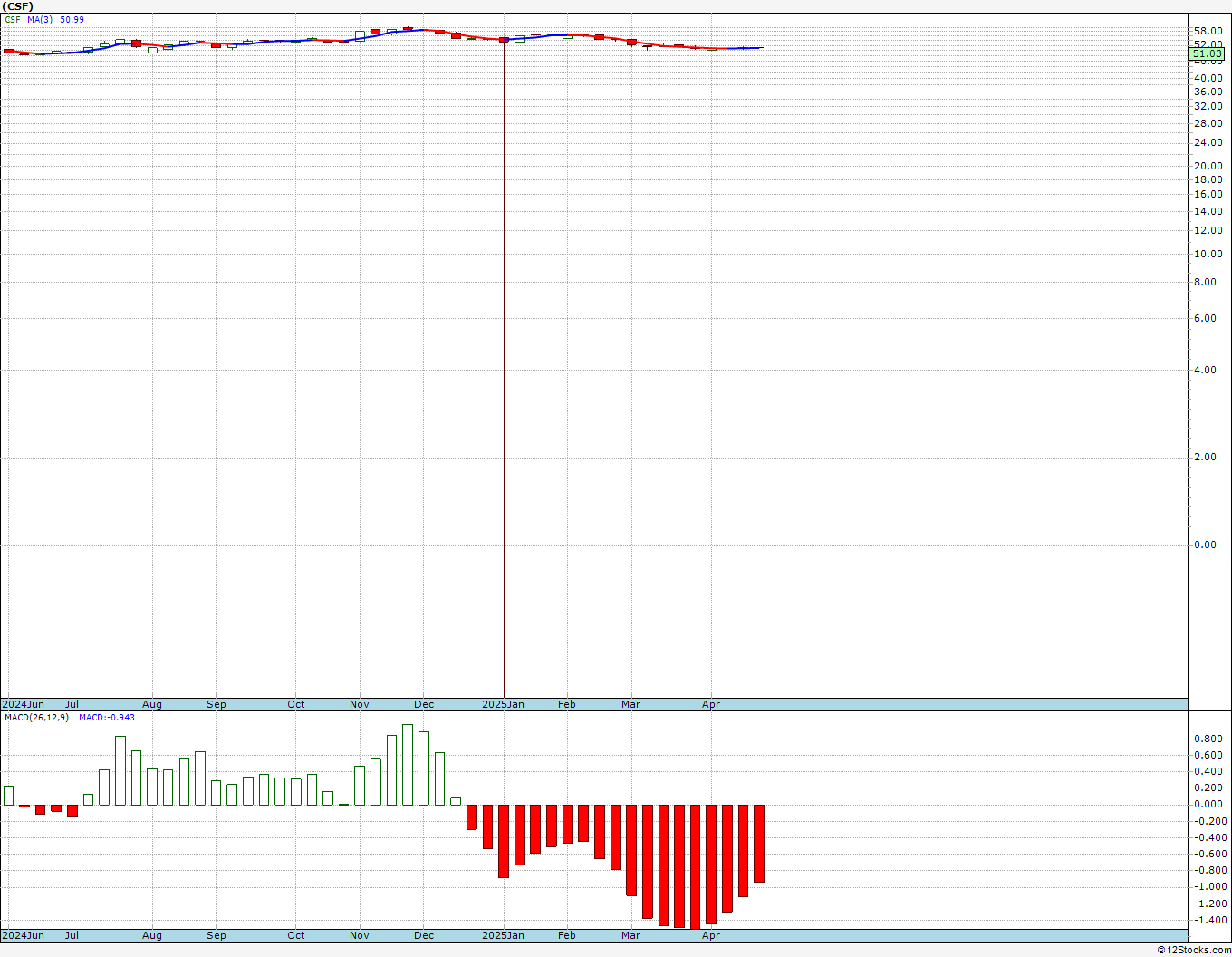Viewport: 1232px width, 957px height.
Task: Click the 0.800 MACD axis label
Action: tap(1208, 739)
